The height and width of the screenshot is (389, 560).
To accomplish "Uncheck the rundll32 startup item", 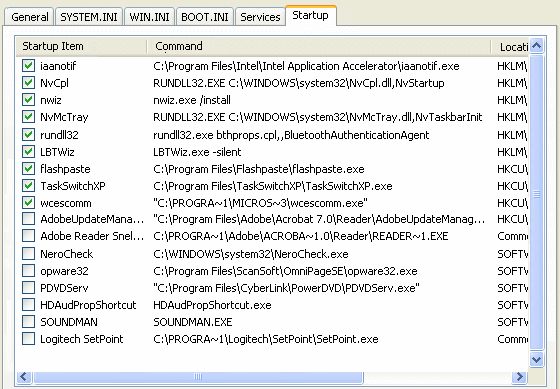I will [28, 135].
